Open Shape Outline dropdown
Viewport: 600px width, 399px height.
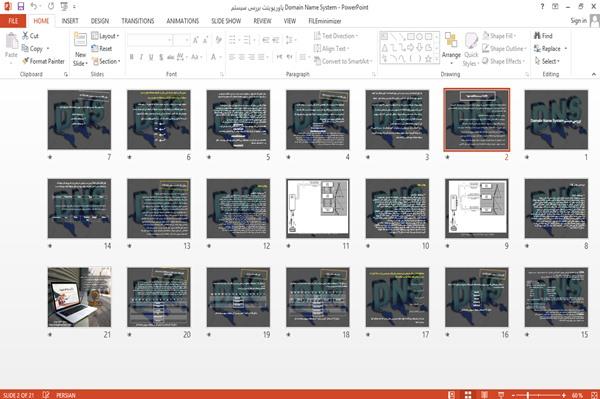click(x=504, y=49)
